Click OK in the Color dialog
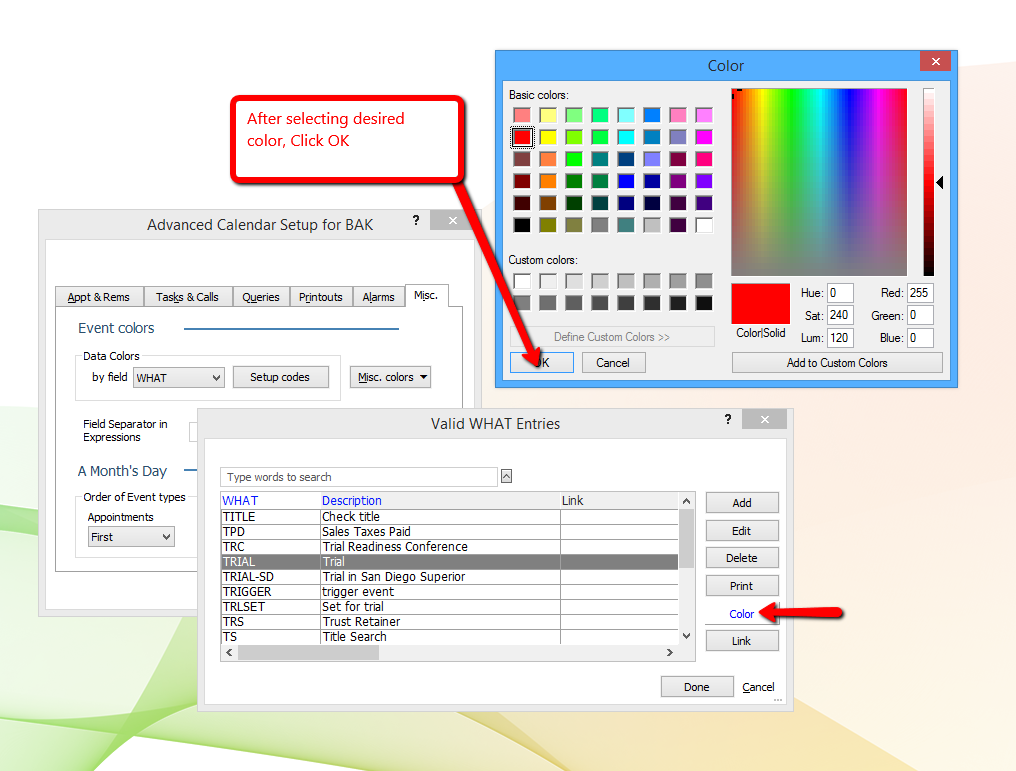The image size is (1016, 771). tap(541, 362)
